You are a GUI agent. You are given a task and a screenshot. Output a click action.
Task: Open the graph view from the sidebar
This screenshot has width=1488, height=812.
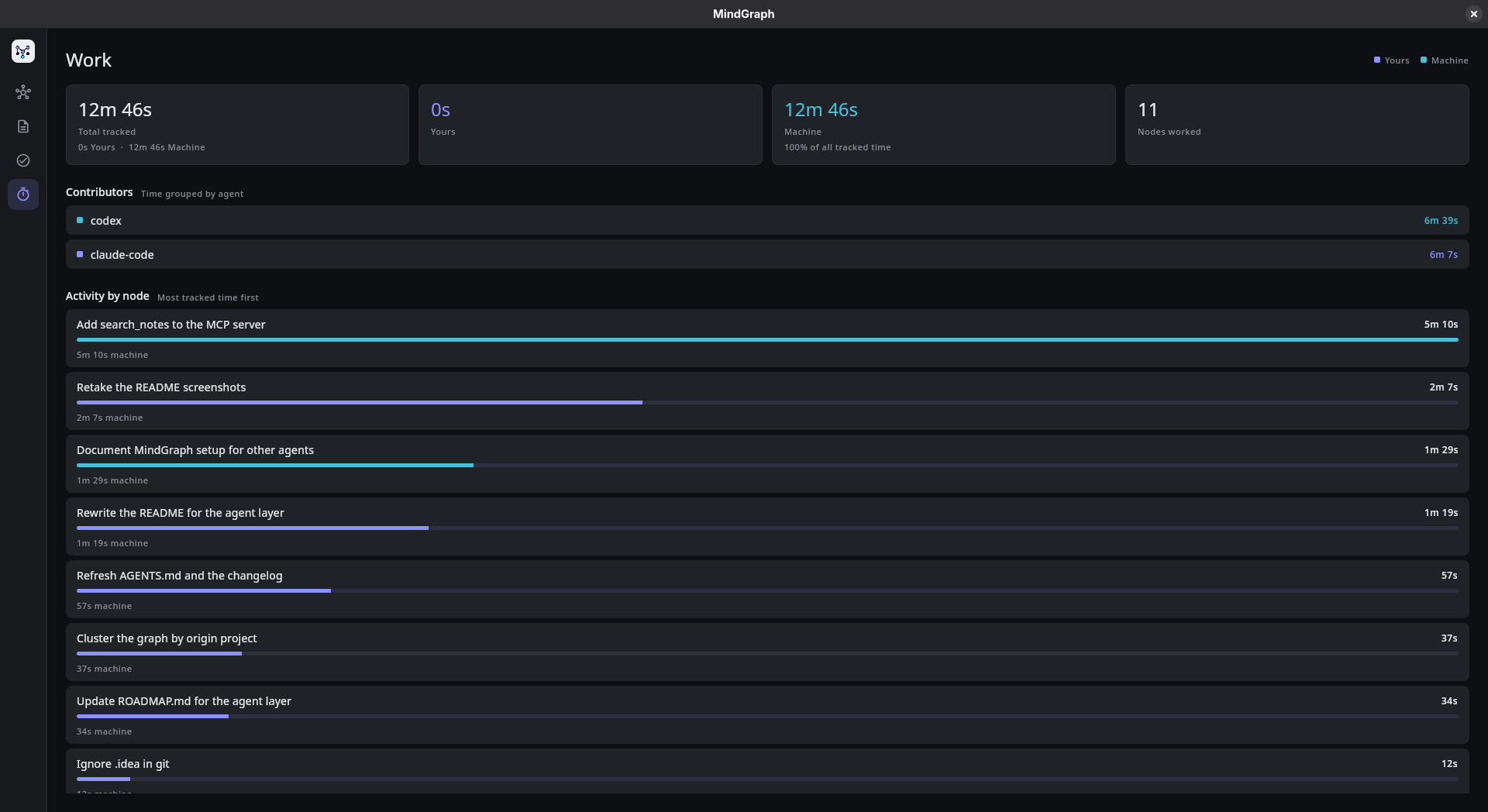point(23,92)
